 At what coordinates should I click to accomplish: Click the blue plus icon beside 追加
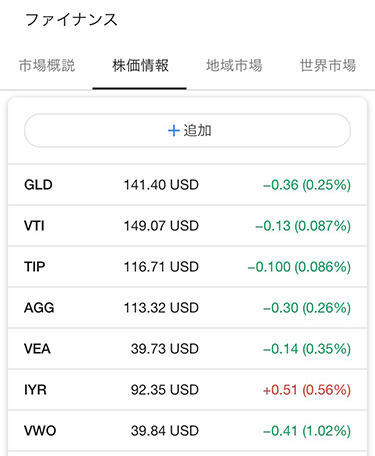(174, 131)
